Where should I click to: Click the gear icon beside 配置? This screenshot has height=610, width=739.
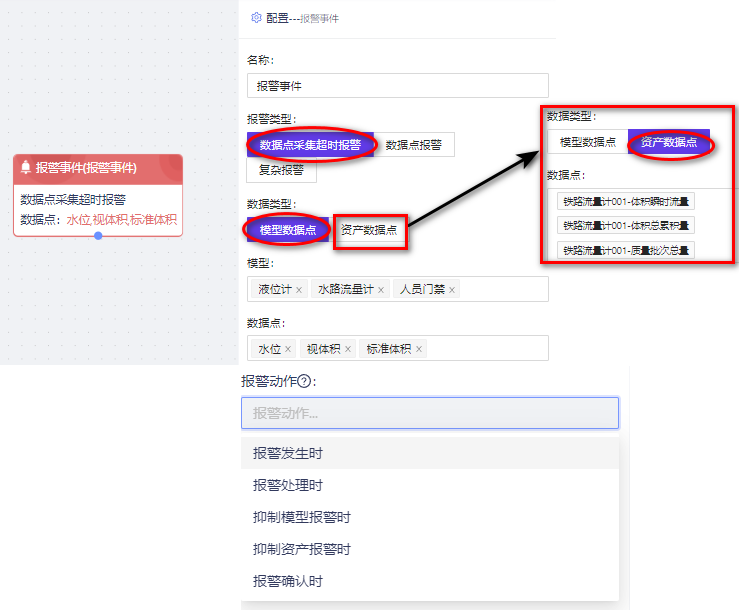coord(256,18)
